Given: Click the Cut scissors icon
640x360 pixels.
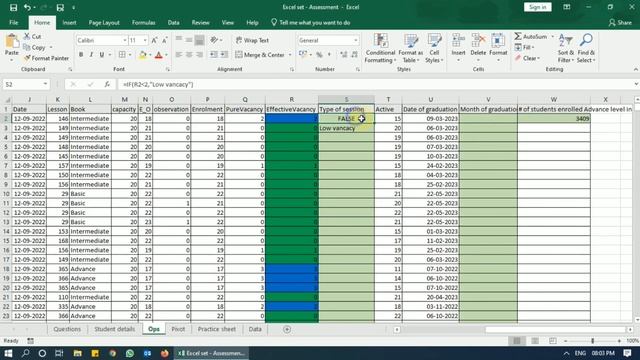Looking at the screenshot, I should (27, 36).
